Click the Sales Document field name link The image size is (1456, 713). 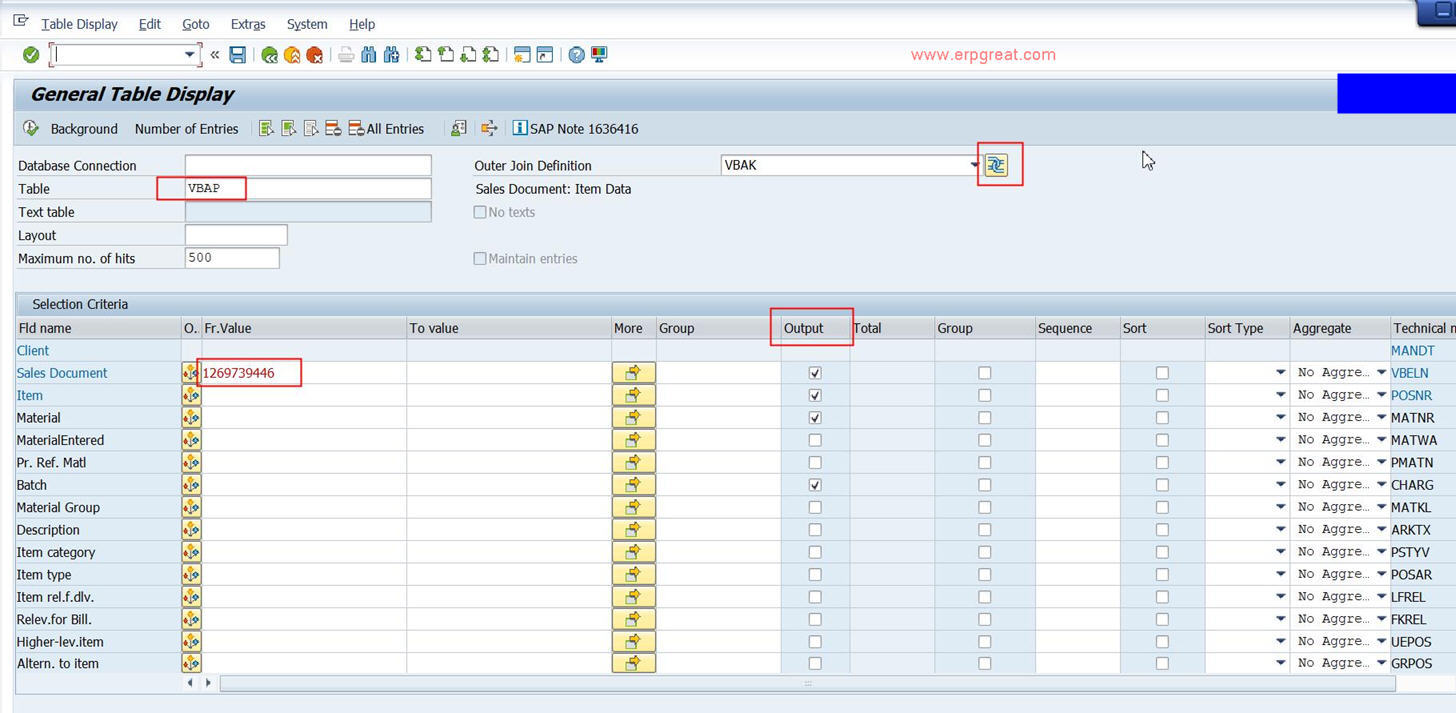coord(62,373)
